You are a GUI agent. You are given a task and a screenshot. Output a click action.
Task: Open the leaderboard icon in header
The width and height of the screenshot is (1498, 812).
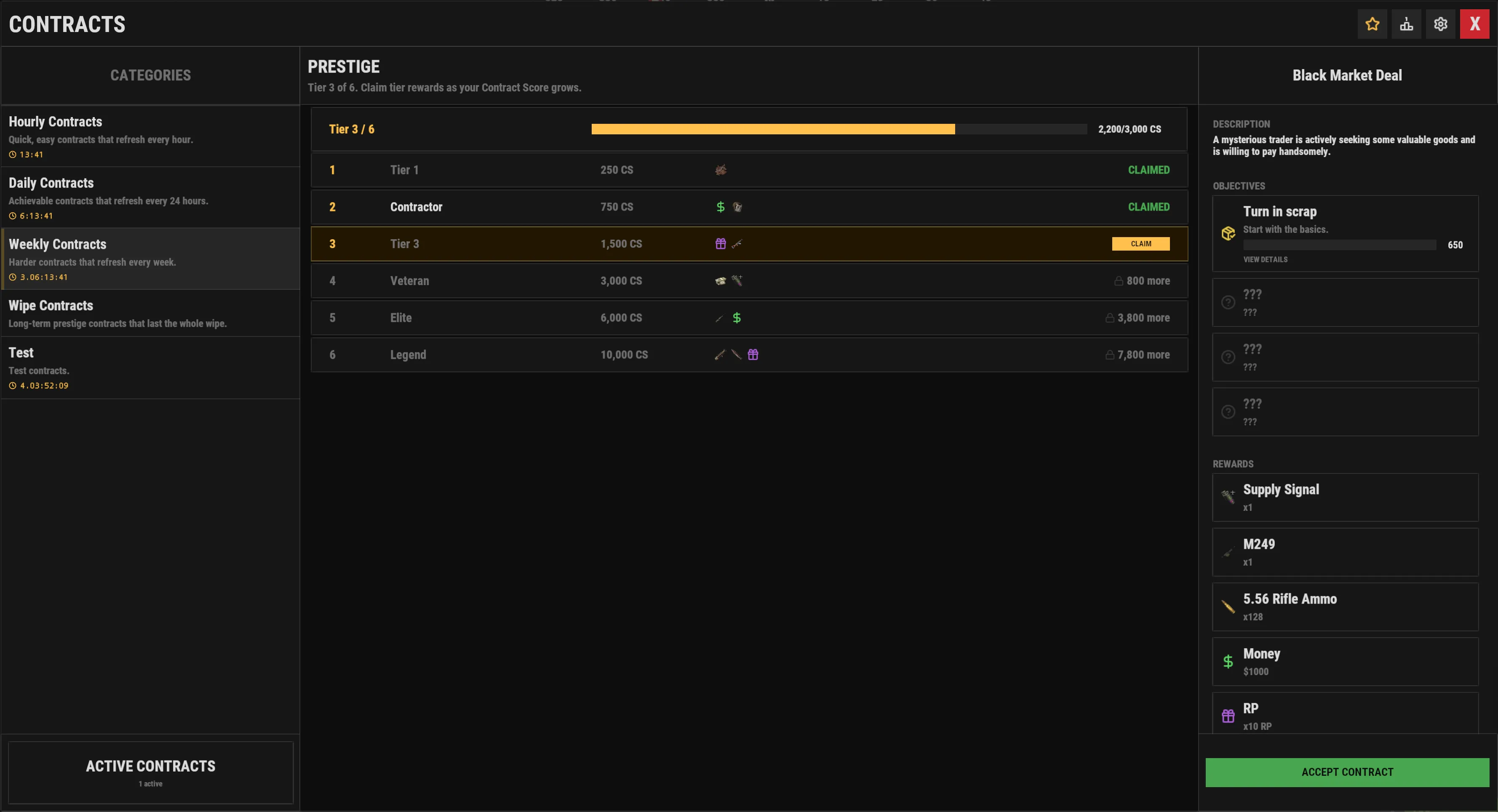click(1406, 24)
